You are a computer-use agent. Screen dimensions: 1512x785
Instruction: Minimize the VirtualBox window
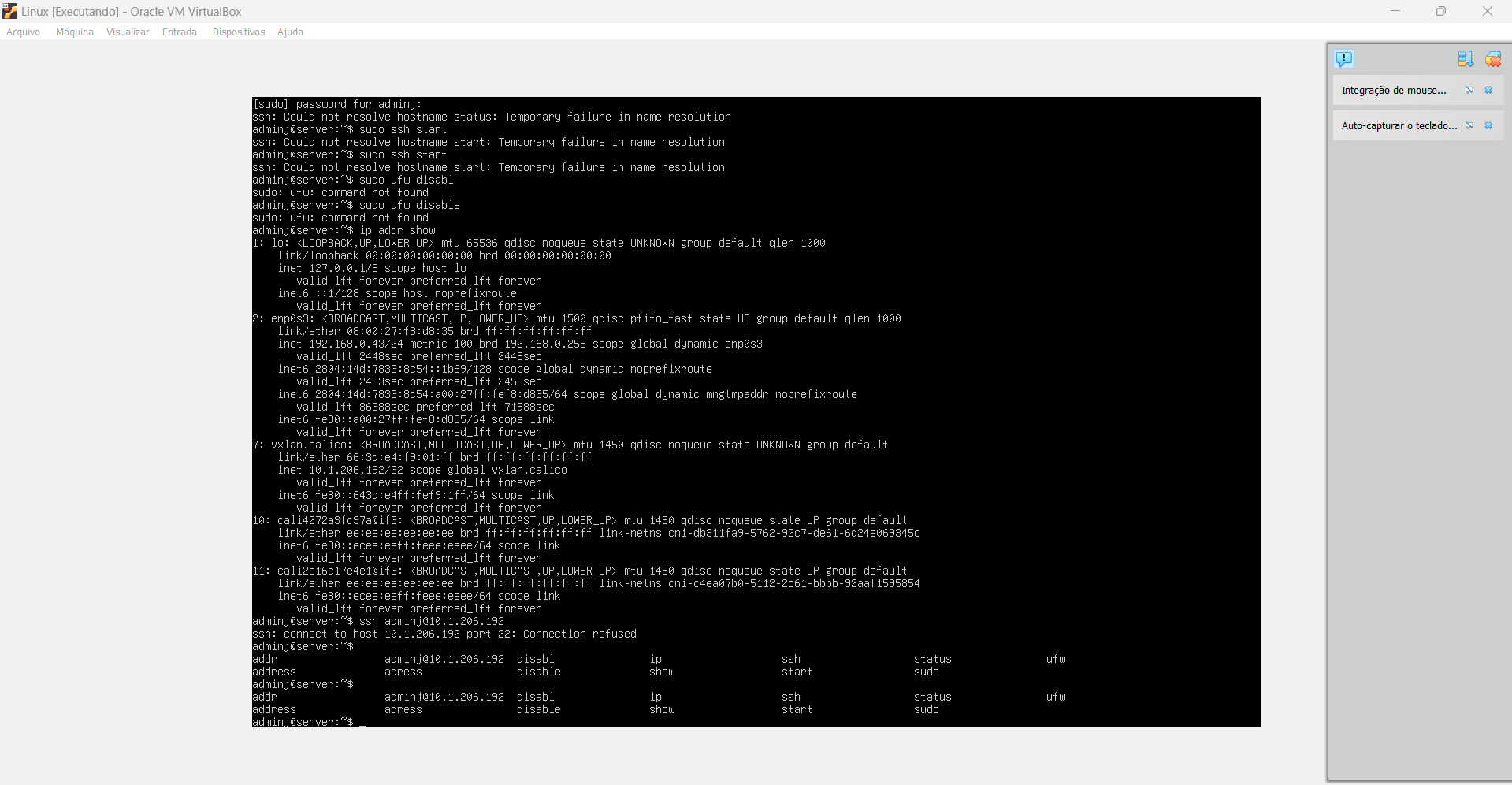(x=1395, y=11)
